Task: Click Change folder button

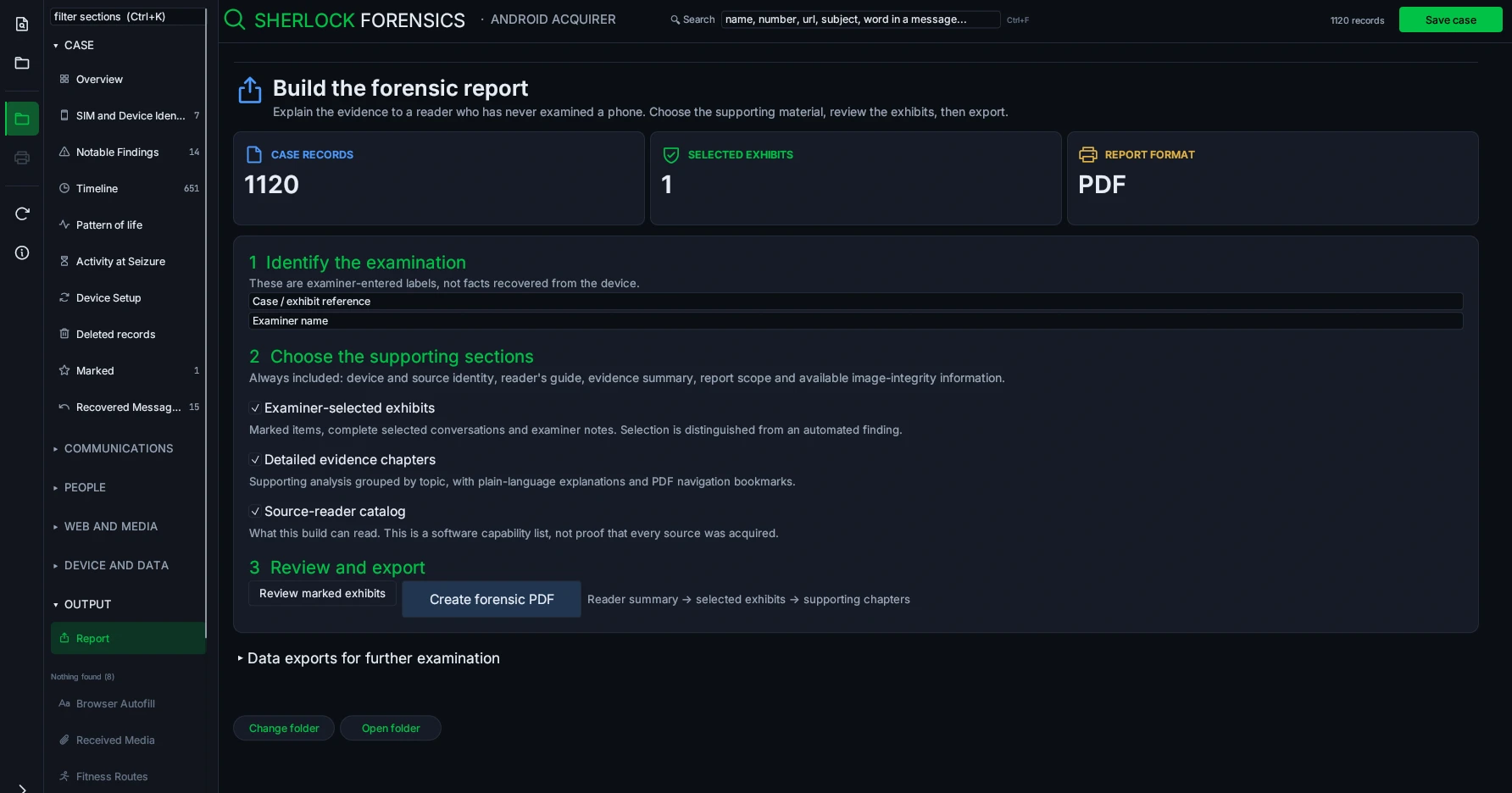Action: 284,728
